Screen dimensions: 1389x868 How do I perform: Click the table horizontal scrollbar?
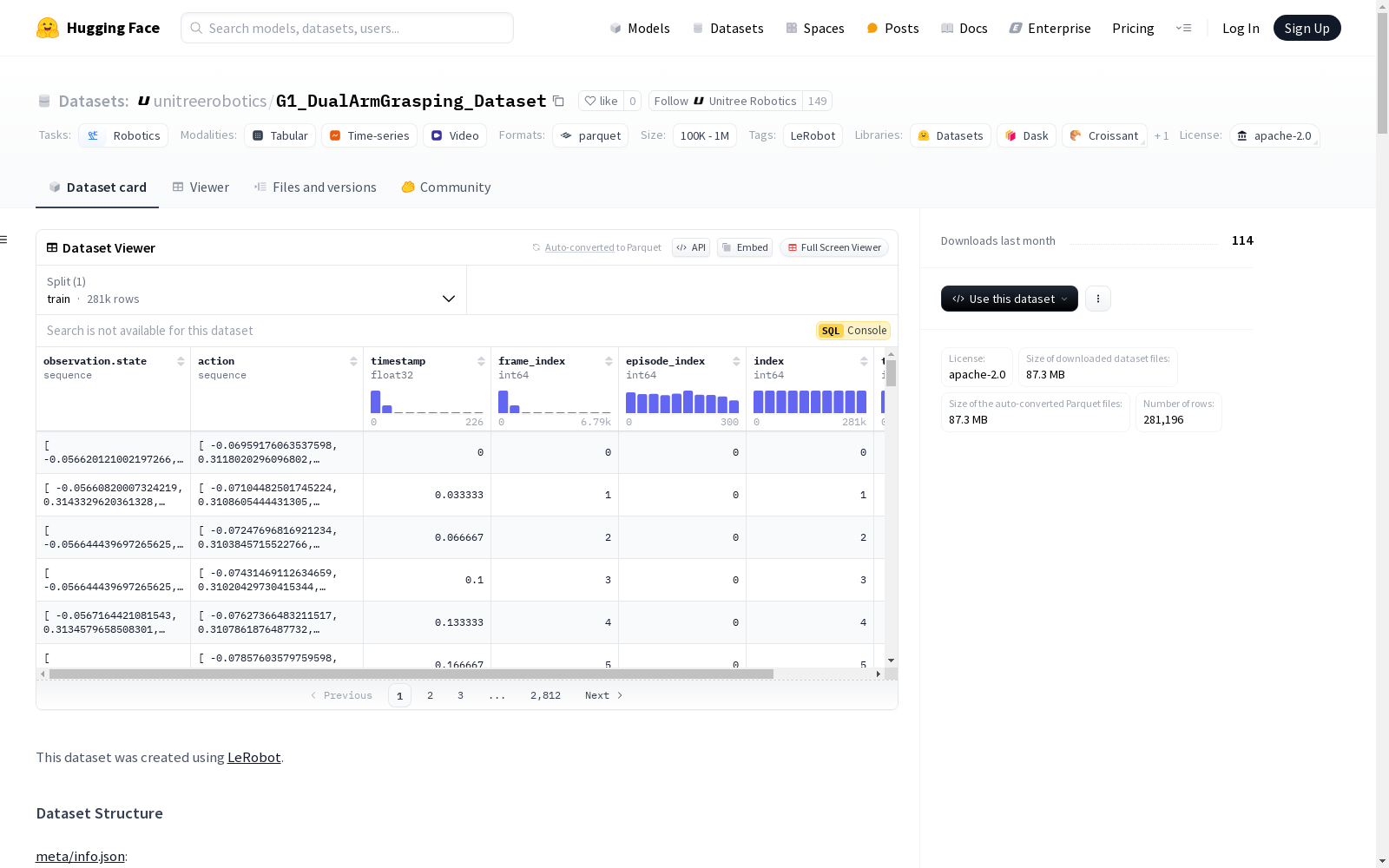tap(411, 674)
